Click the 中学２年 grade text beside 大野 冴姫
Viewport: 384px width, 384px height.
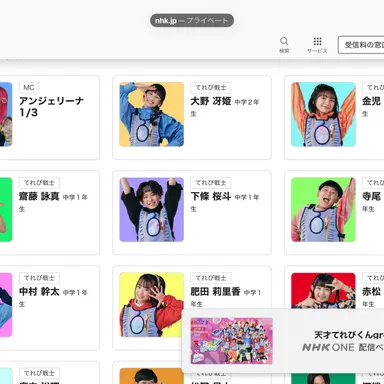pyautogui.click(x=247, y=102)
